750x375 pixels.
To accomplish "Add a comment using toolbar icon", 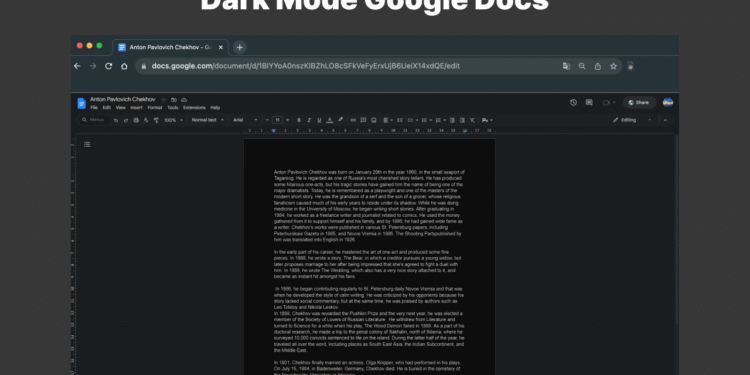I will pyautogui.click(x=363, y=120).
